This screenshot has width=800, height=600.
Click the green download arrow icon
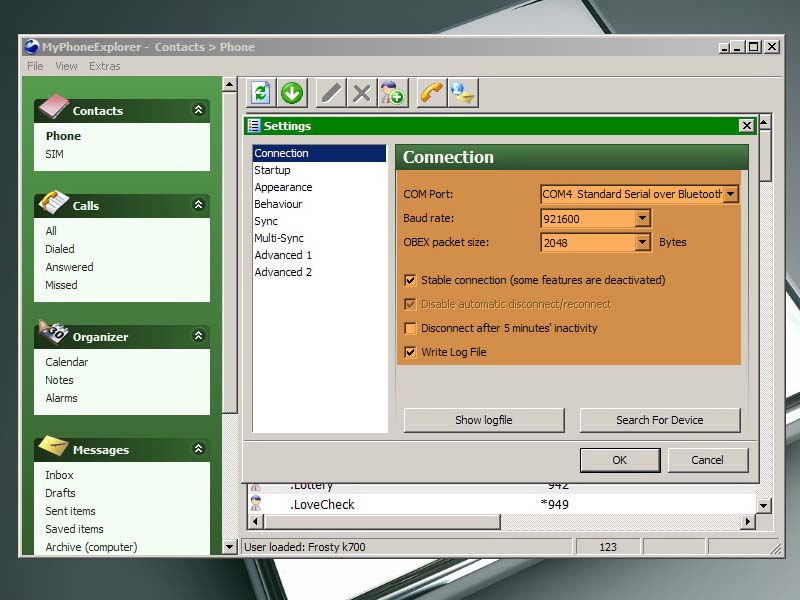pyautogui.click(x=292, y=93)
